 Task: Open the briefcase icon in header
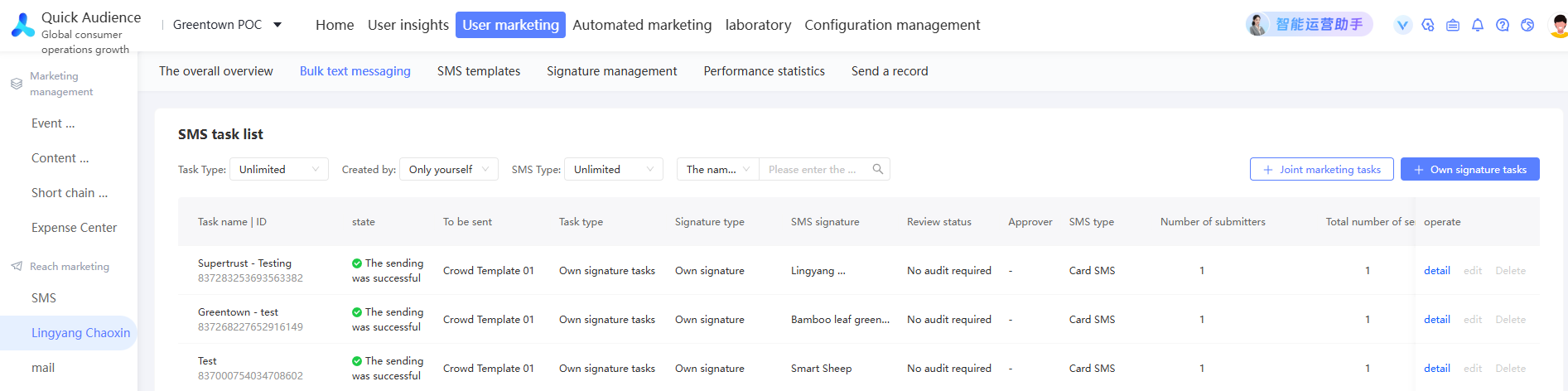pos(1453,25)
